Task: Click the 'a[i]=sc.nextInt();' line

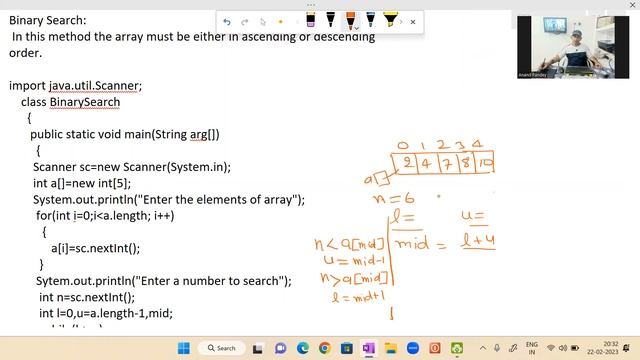Action: pos(96,248)
